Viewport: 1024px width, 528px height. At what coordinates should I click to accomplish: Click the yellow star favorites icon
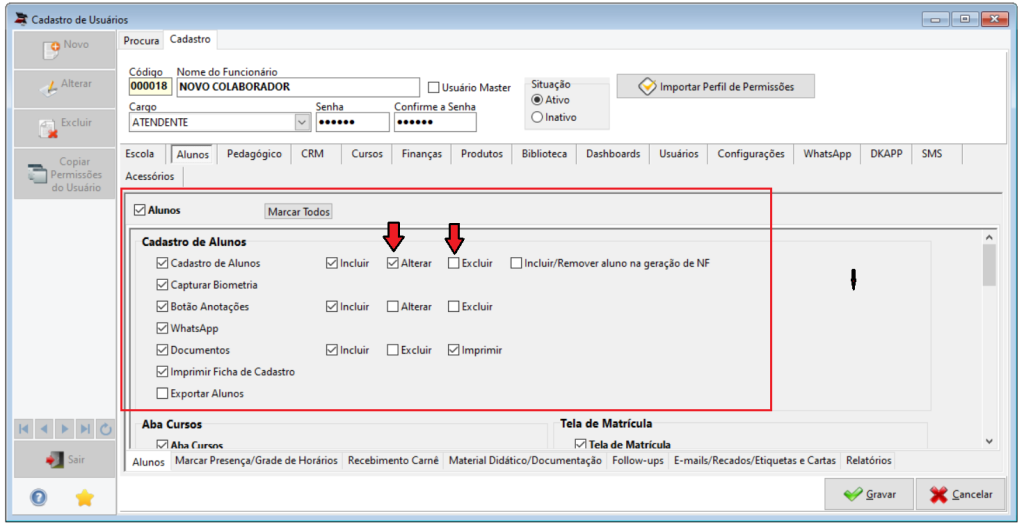point(84,498)
